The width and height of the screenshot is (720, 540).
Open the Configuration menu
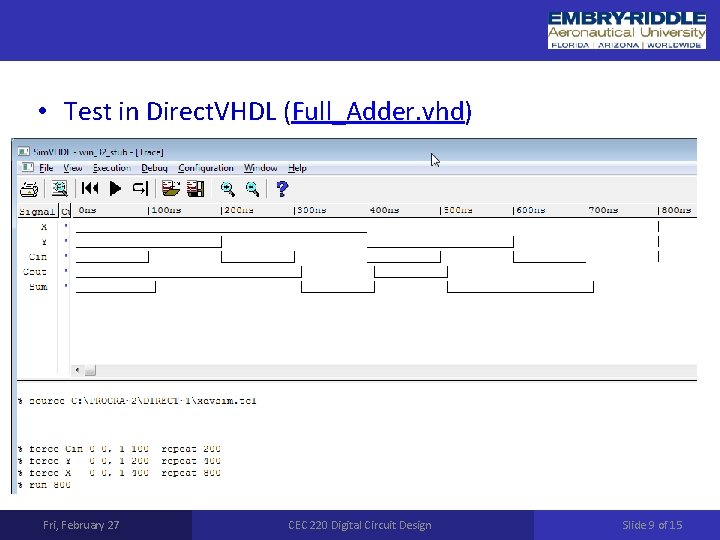[206, 168]
